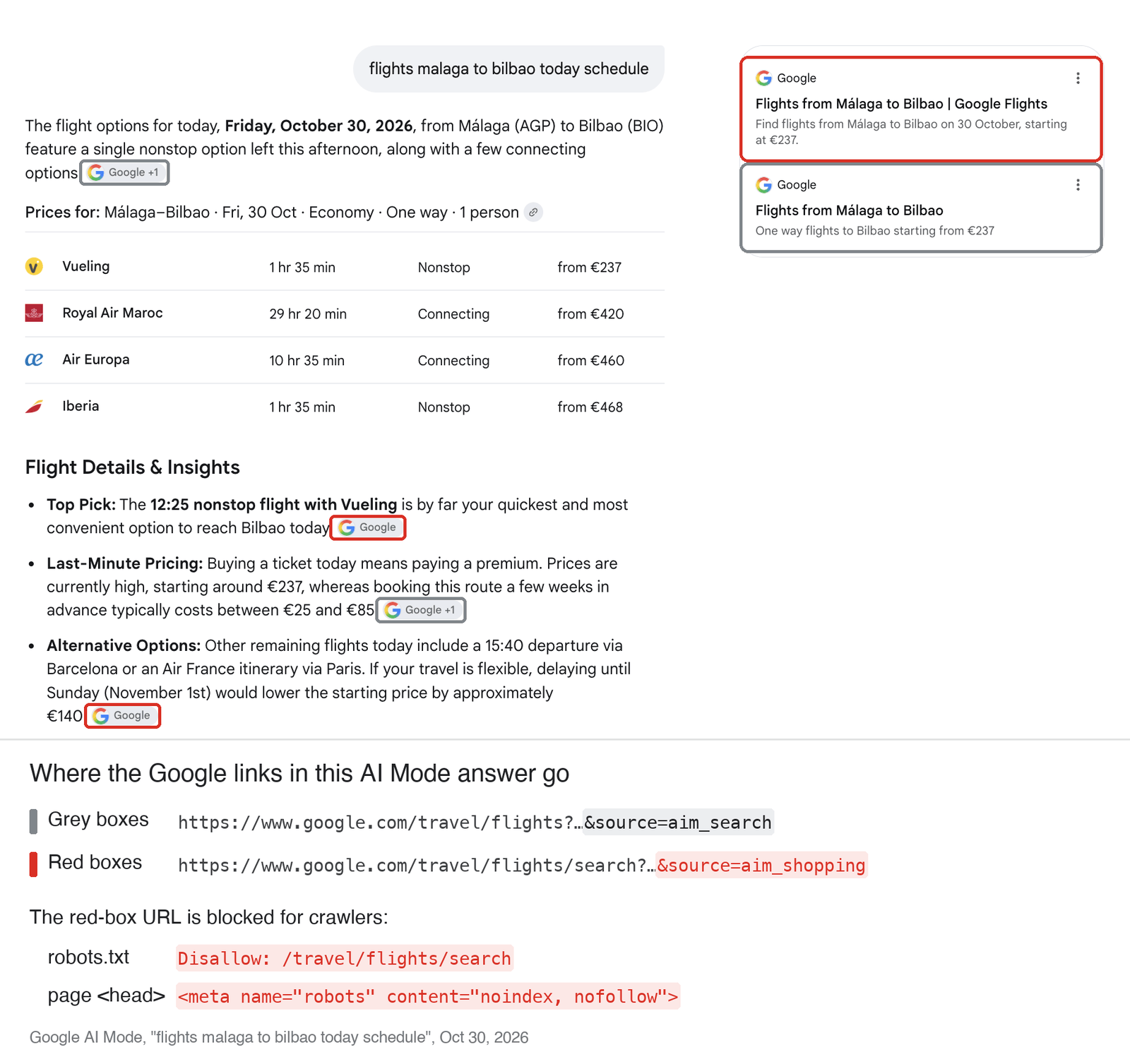
Task: Click the Vueling airline logo
Action: click(x=34, y=266)
